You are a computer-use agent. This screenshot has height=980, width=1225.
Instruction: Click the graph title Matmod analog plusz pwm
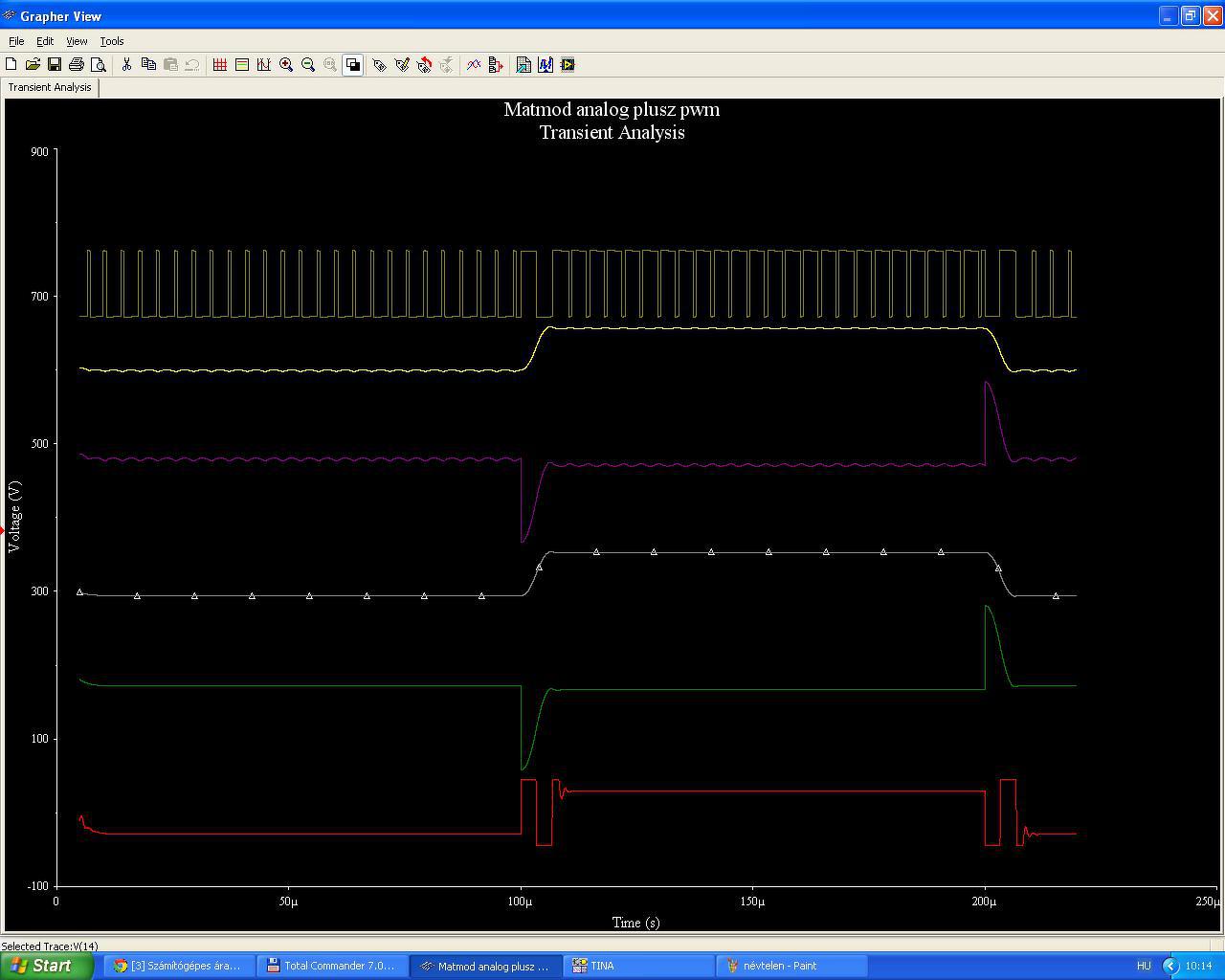pos(612,109)
